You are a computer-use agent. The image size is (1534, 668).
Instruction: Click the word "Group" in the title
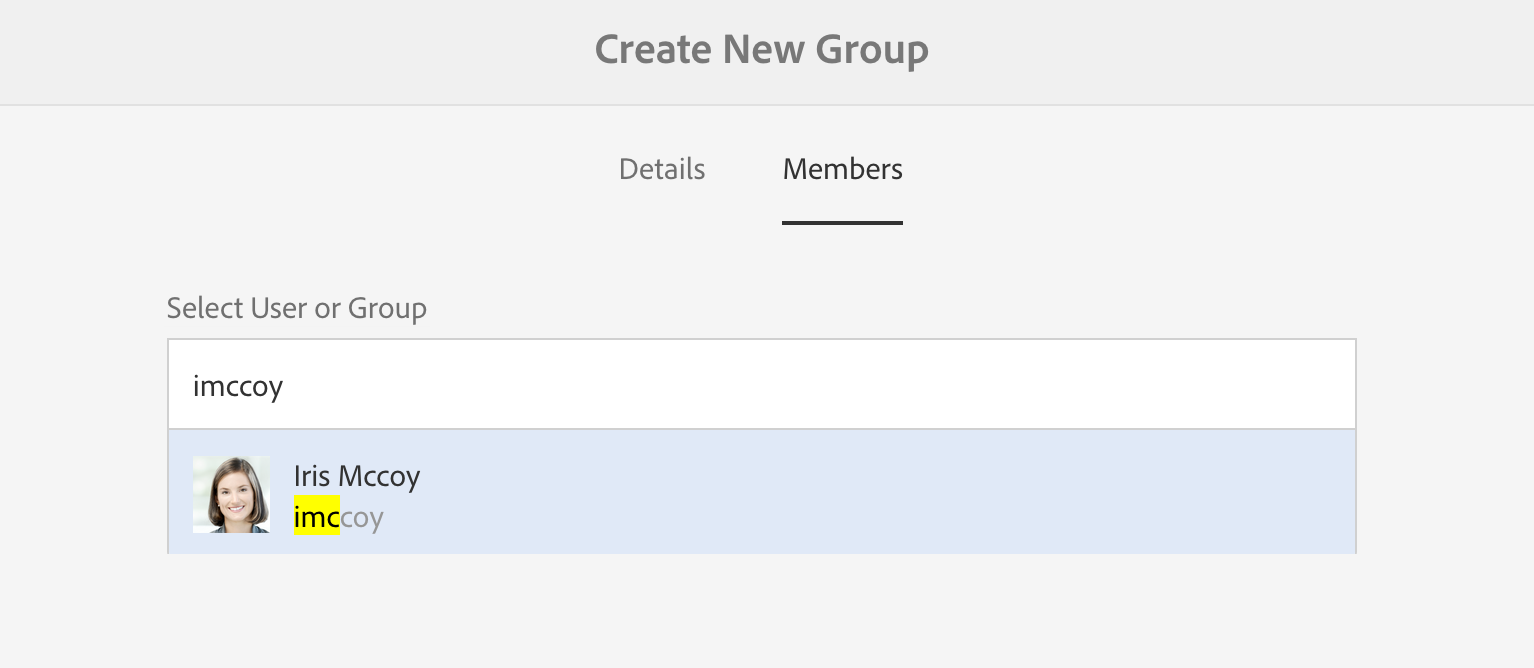(873, 49)
